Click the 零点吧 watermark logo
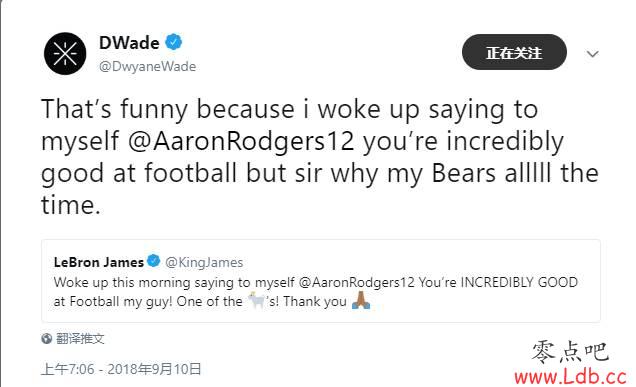Image resolution: width=636 pixels, height=387 pixels. tap(571, 351)
